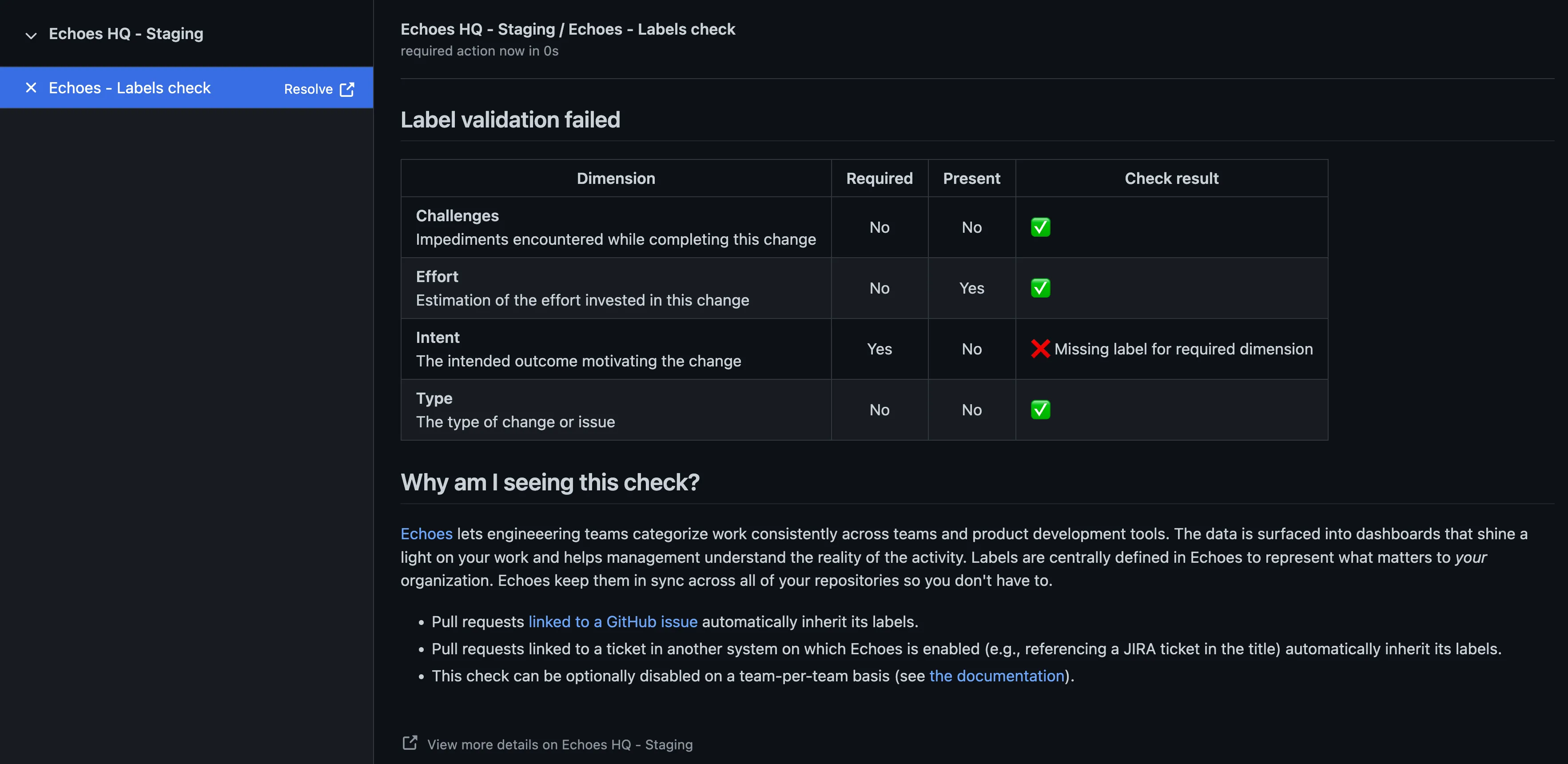The width and height of the screenshot is (1568, 764).
Task: Click the Present column header
Action: pos(971,179)
